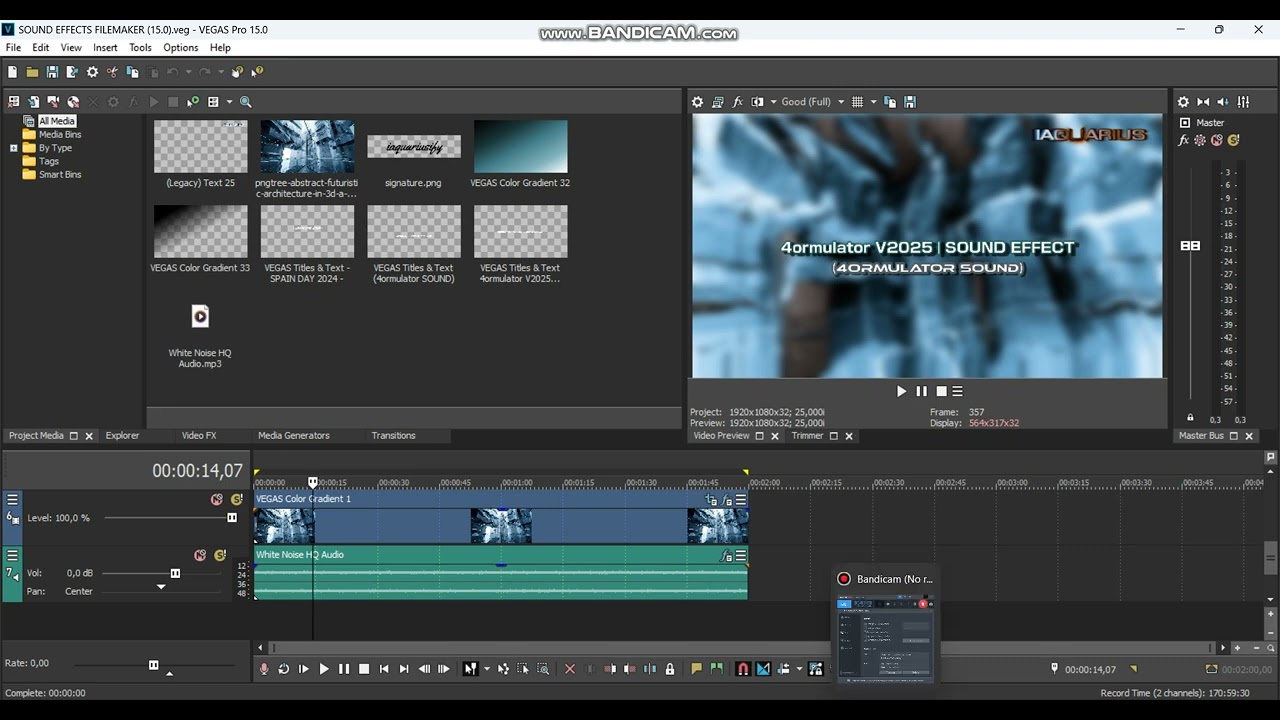Viewport: 1280px width, 720px height.
Task: Toggle Split Screen View in Video Preview
Action: (758, 102)
